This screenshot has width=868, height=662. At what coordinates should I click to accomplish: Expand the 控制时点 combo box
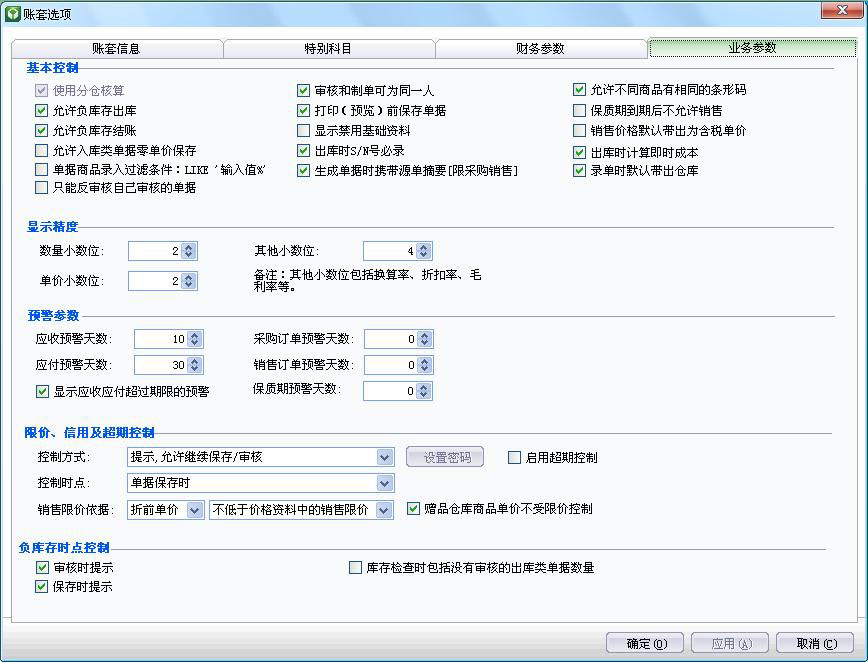pyautogui.click(x=386, y=485)
